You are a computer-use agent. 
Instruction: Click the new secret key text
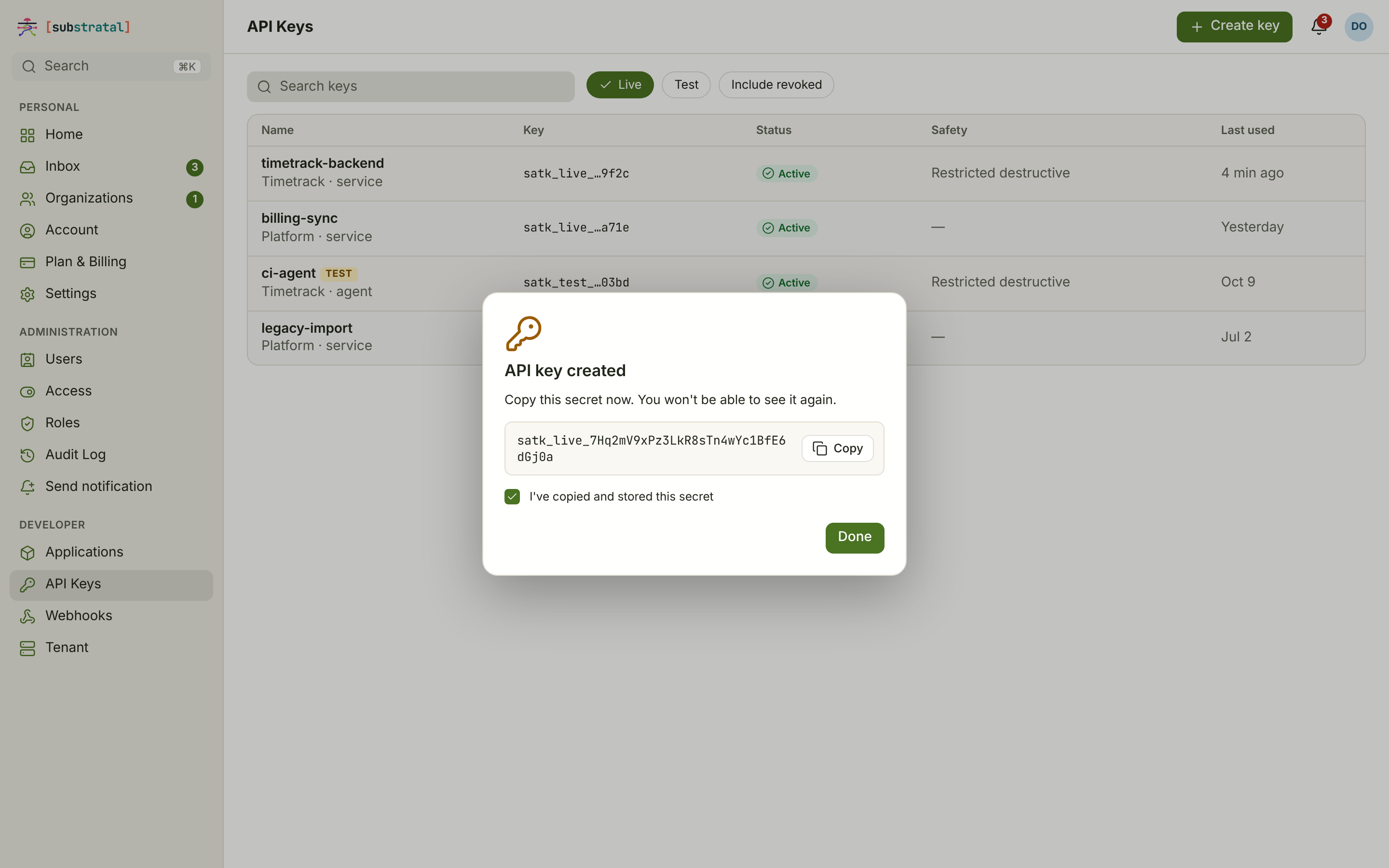click(x=651, y=448)
